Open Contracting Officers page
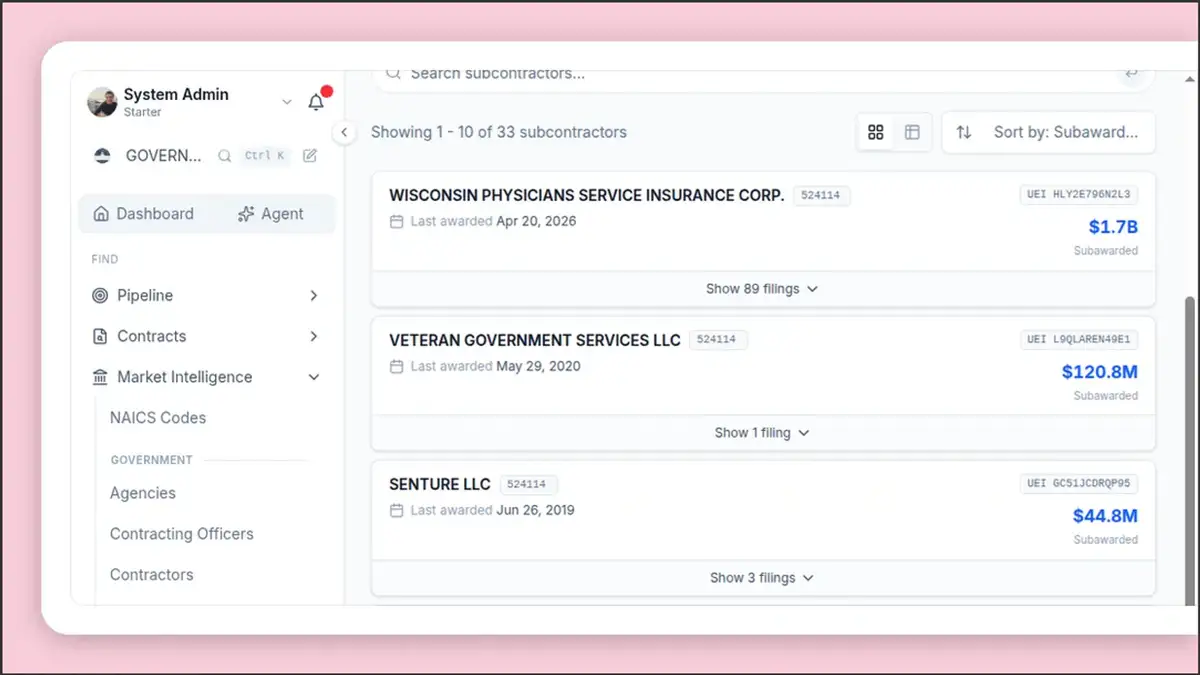Screen dimensions: 1200x675 (182, 534)
